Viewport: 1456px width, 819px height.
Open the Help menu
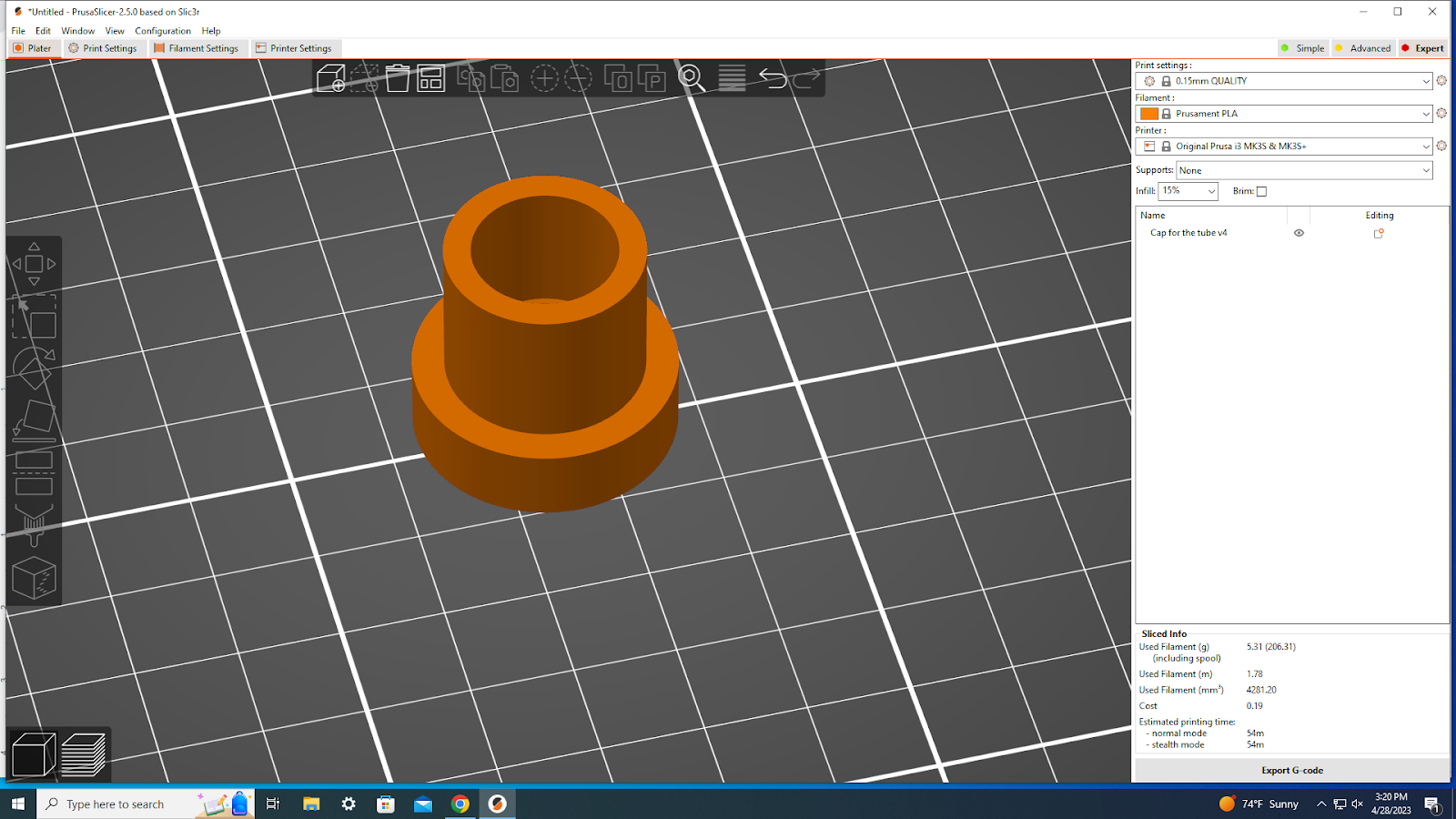click(x=211, y=31)
